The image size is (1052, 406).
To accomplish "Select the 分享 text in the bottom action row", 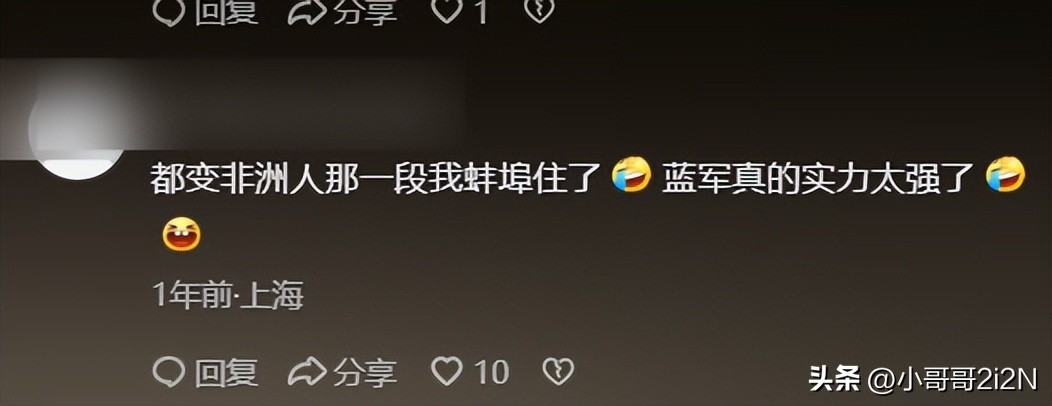I will point(366,372).
